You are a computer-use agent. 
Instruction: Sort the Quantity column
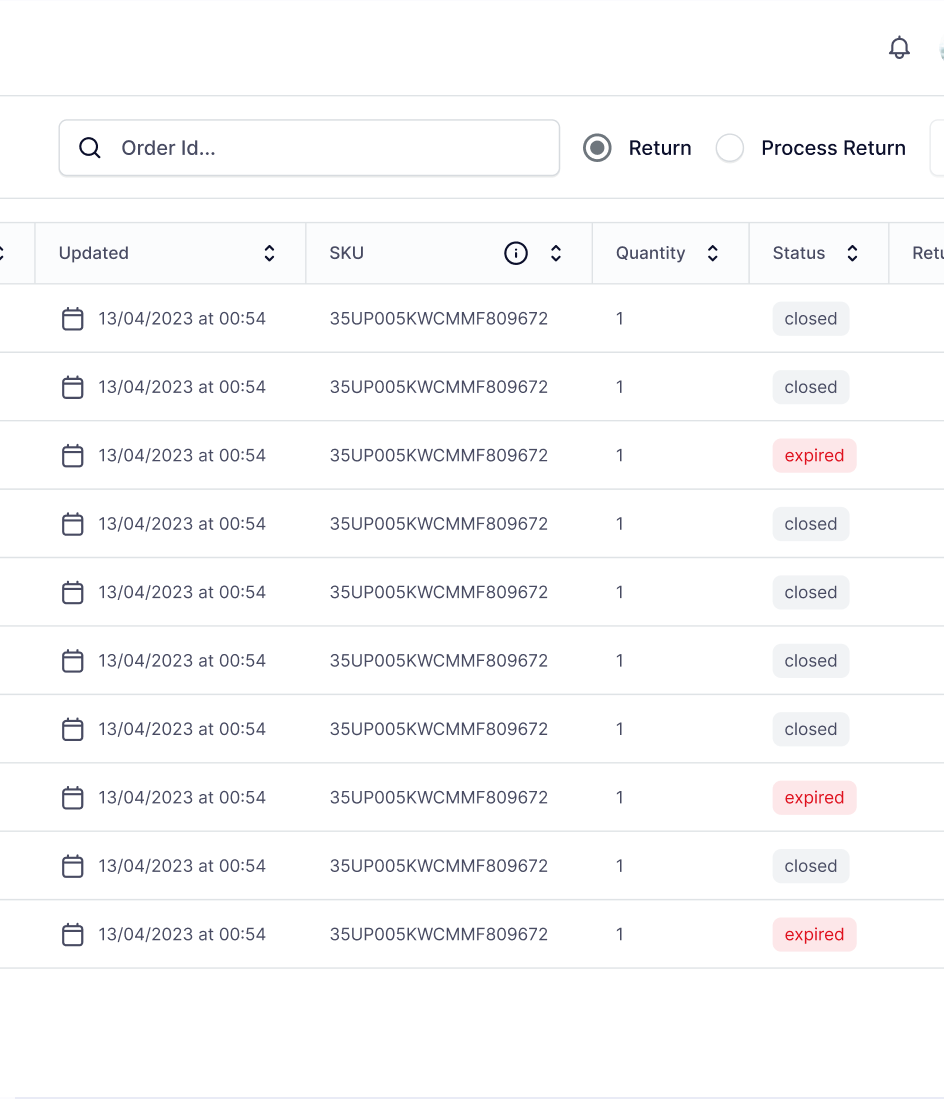click(x=713, y=254)
